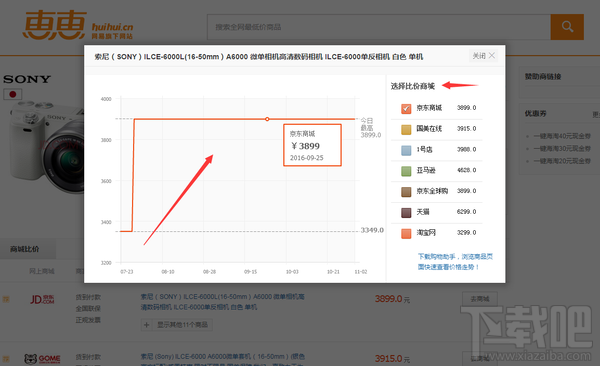Screen dimensions: 600x366
Task: Click the 08-28 date label on the chart axis
Action: tap(209, 272)
